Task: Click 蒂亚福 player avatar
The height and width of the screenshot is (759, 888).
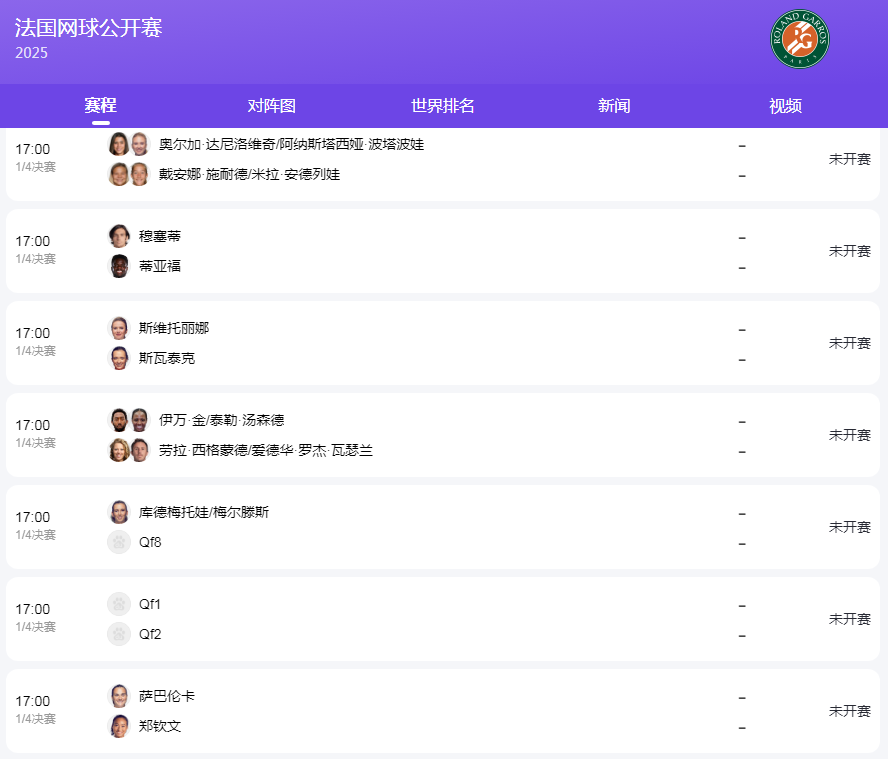Action: point(119,266)
